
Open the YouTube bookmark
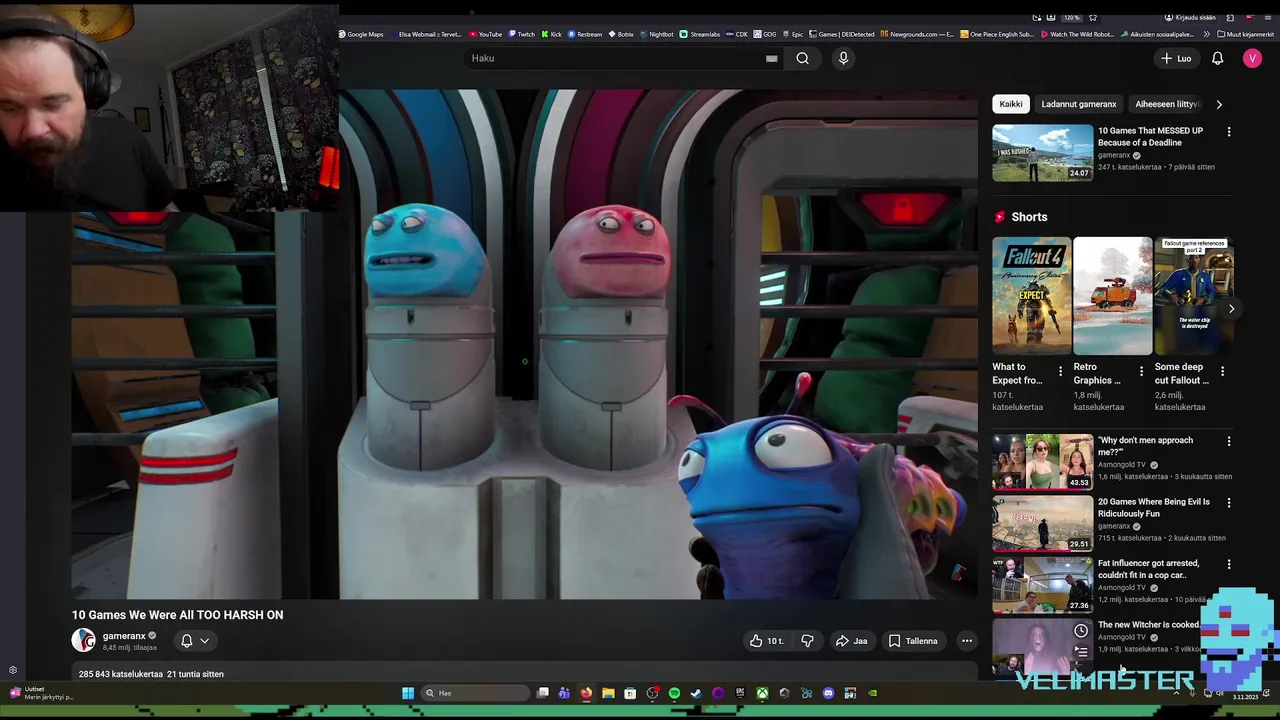pyautogui.click(x=486, y=34)
